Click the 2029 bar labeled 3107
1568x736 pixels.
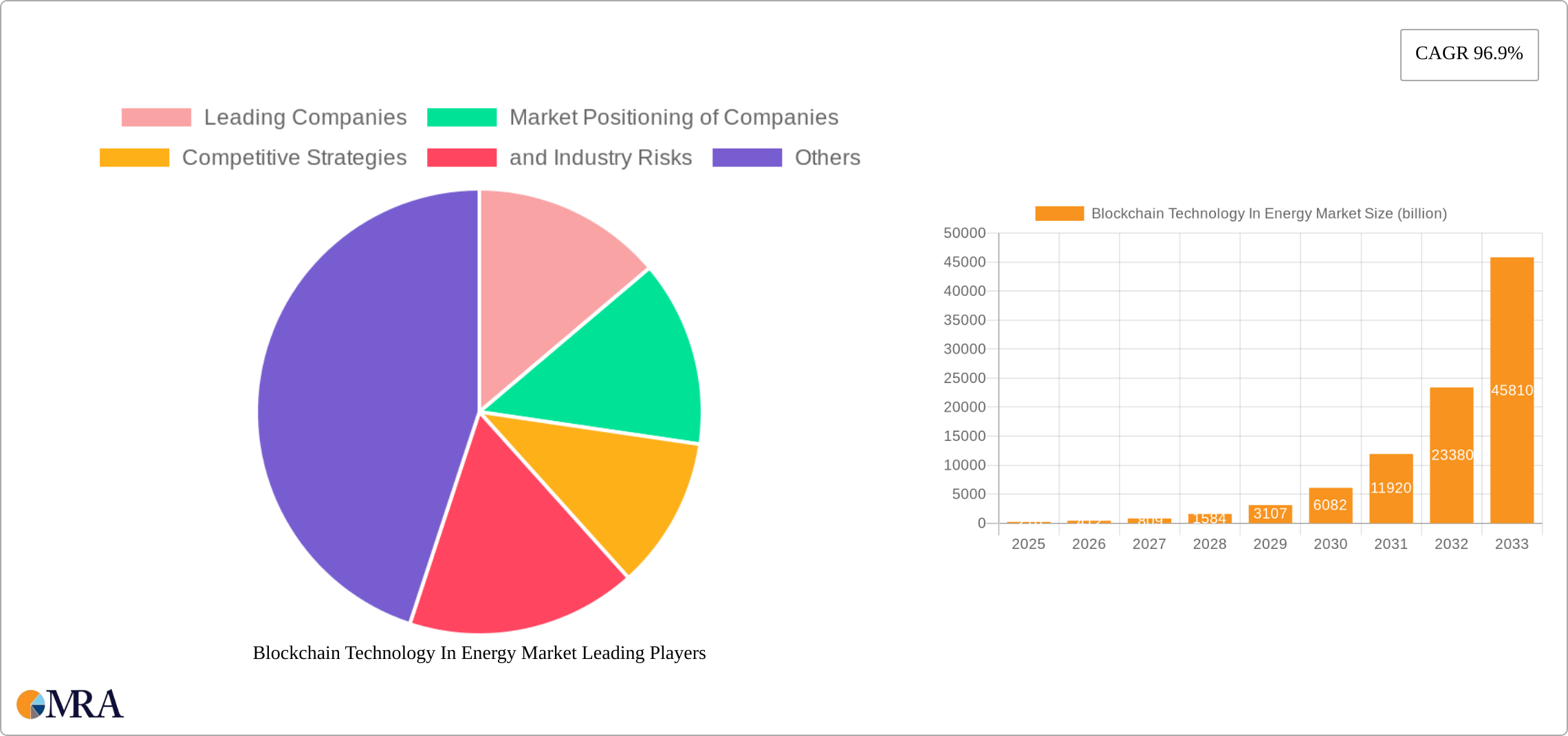[x=1270, y=514]
